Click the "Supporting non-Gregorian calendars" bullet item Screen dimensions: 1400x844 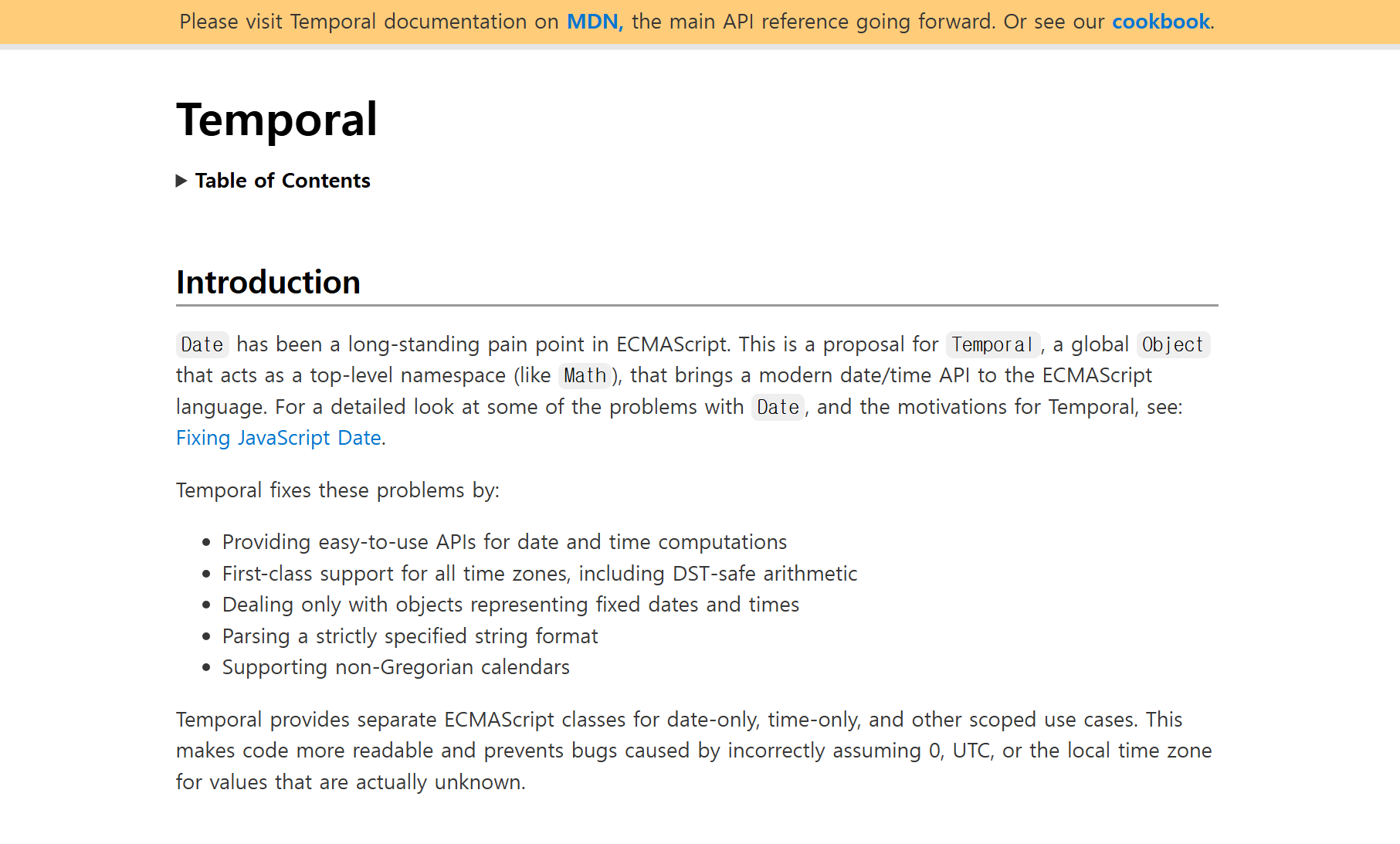coord(395,667)
